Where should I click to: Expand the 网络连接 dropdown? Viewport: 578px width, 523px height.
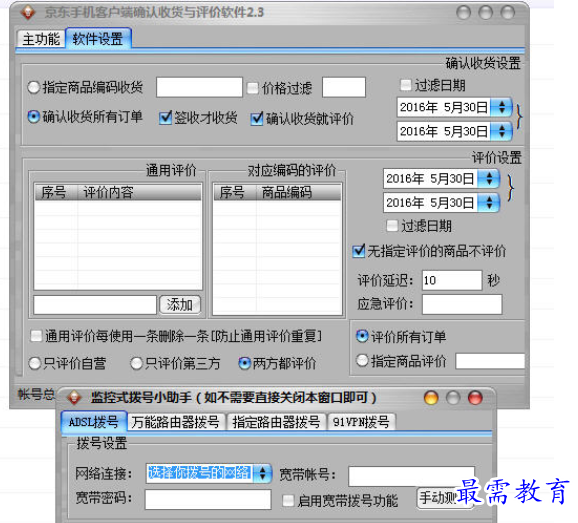(x=262, y=473)
